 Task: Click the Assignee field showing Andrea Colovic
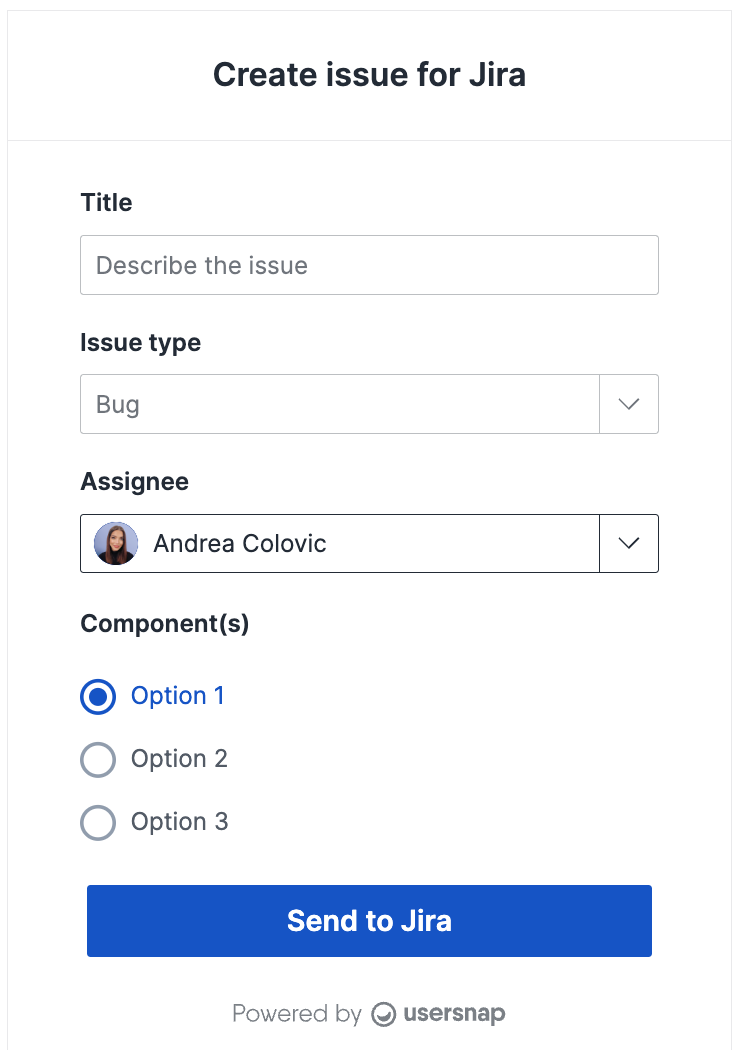(340, 543)
